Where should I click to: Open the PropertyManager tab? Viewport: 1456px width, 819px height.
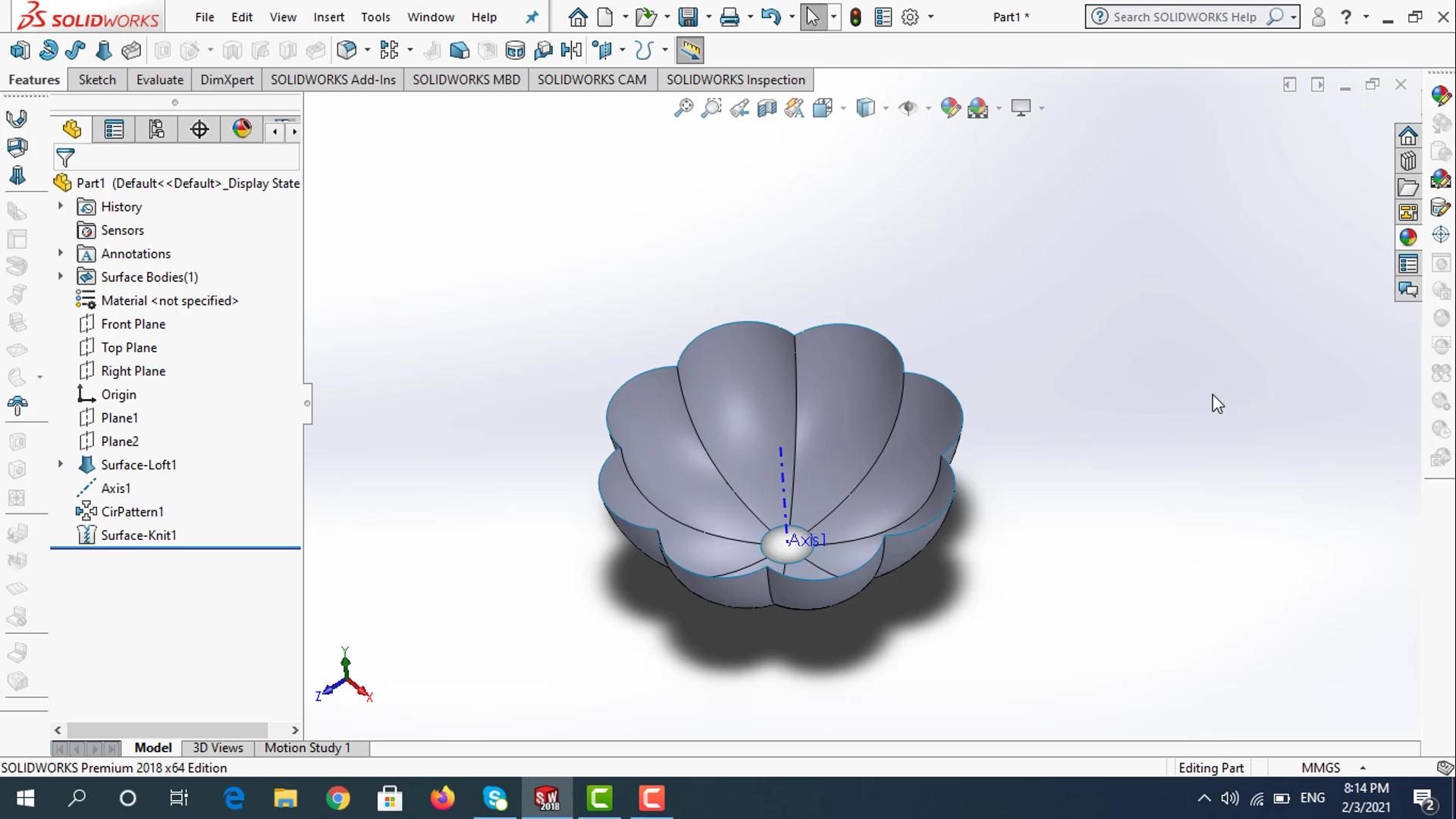114,130
